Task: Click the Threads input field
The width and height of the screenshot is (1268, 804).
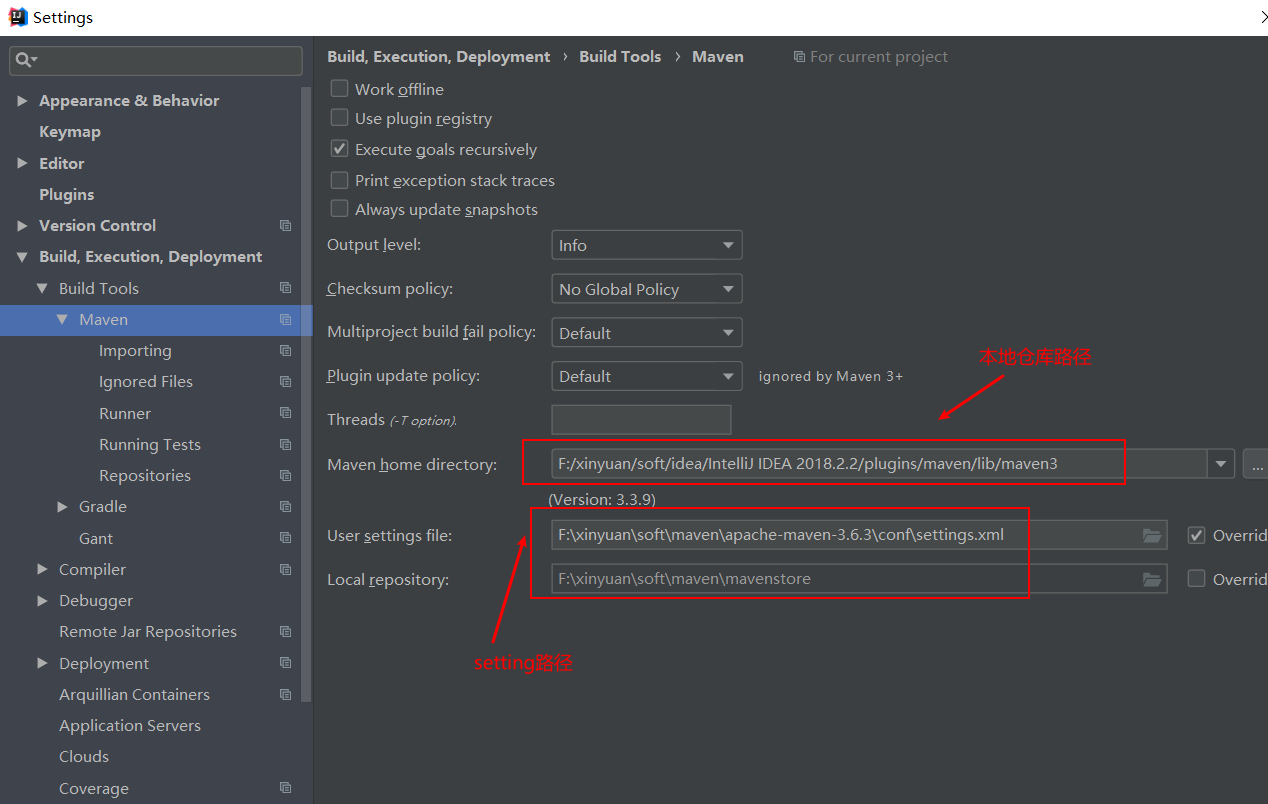Action: (641, 420)
